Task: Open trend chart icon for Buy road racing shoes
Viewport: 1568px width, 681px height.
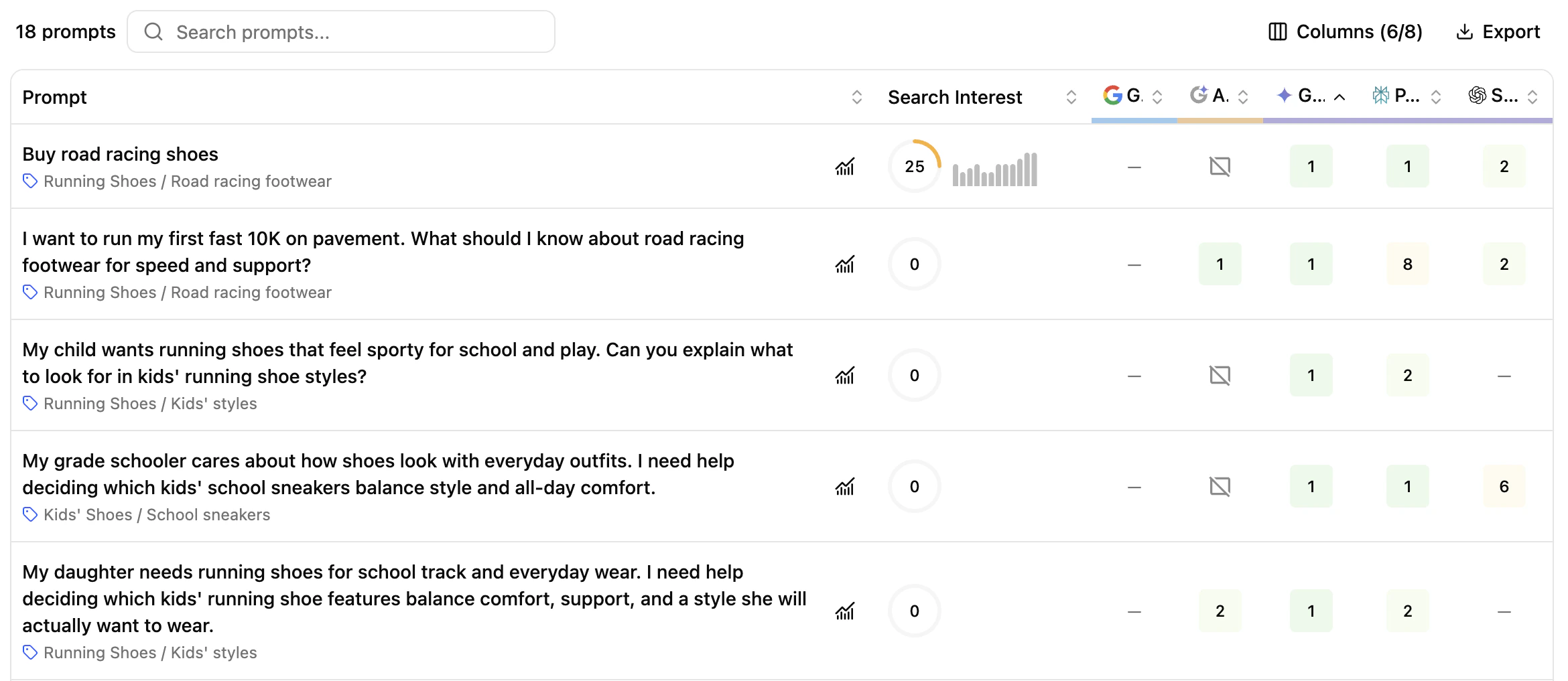Action: coord(845,166)
